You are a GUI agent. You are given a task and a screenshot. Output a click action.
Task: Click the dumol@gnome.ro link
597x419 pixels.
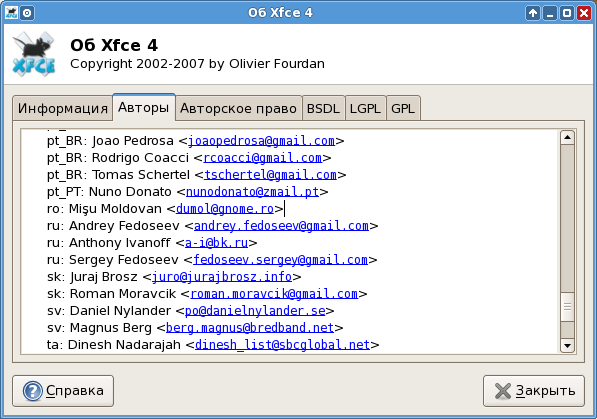point(225,209)
